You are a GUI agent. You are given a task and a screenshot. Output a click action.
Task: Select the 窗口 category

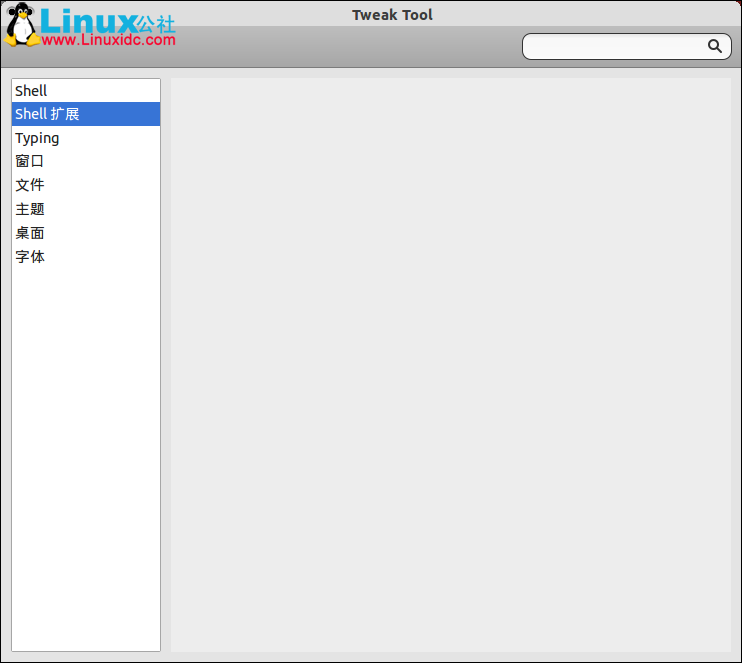point(86,161)
